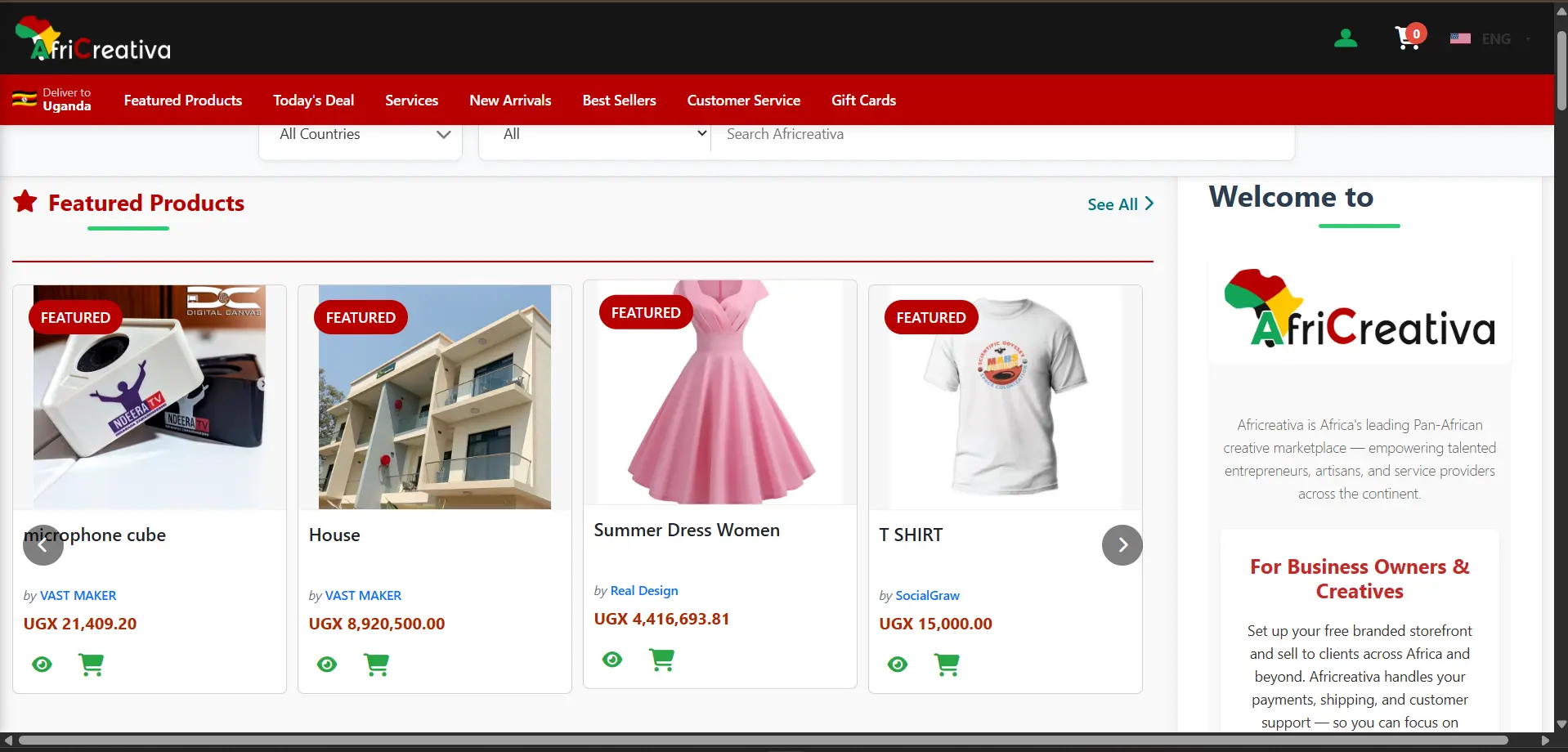Open the Best Sellers menu
1568x752 pixels.
[618, 100]
